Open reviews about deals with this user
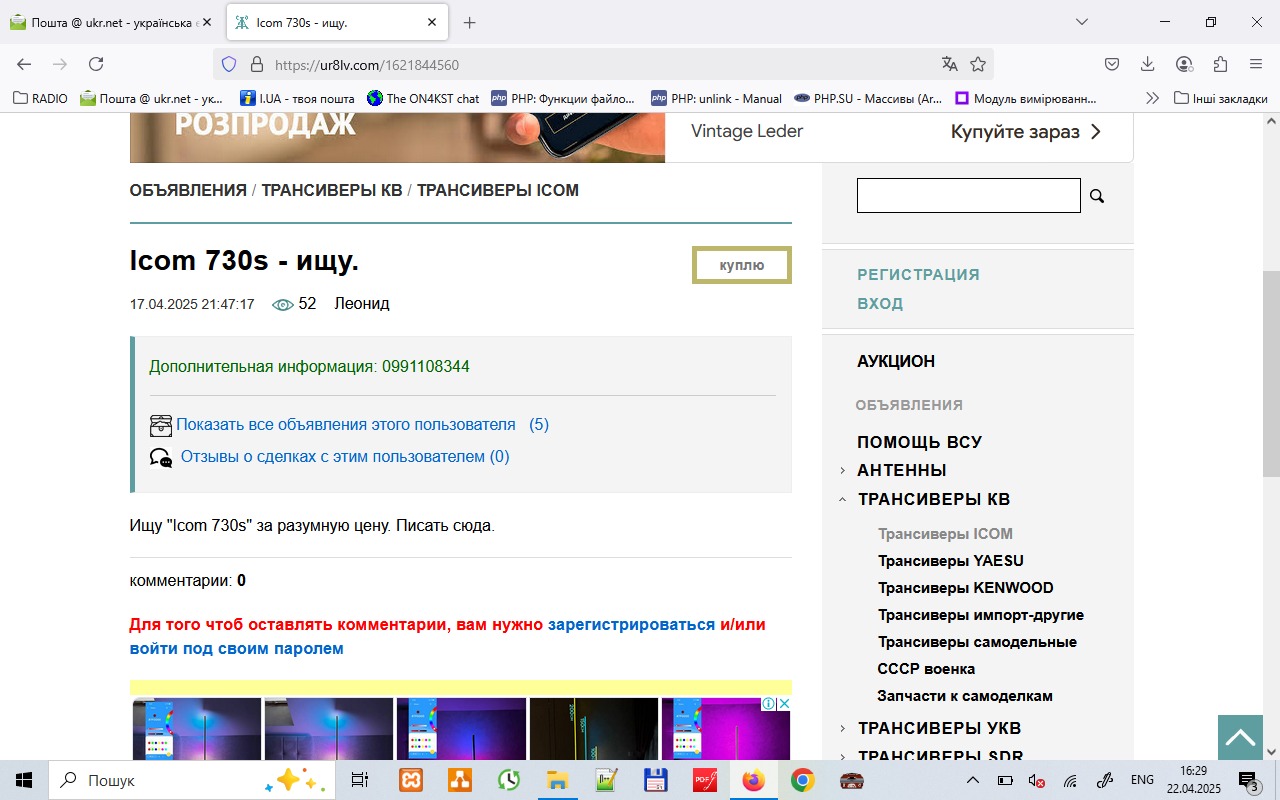The width and height of the screenshot is (1280, 800). (x=345, y=457)
